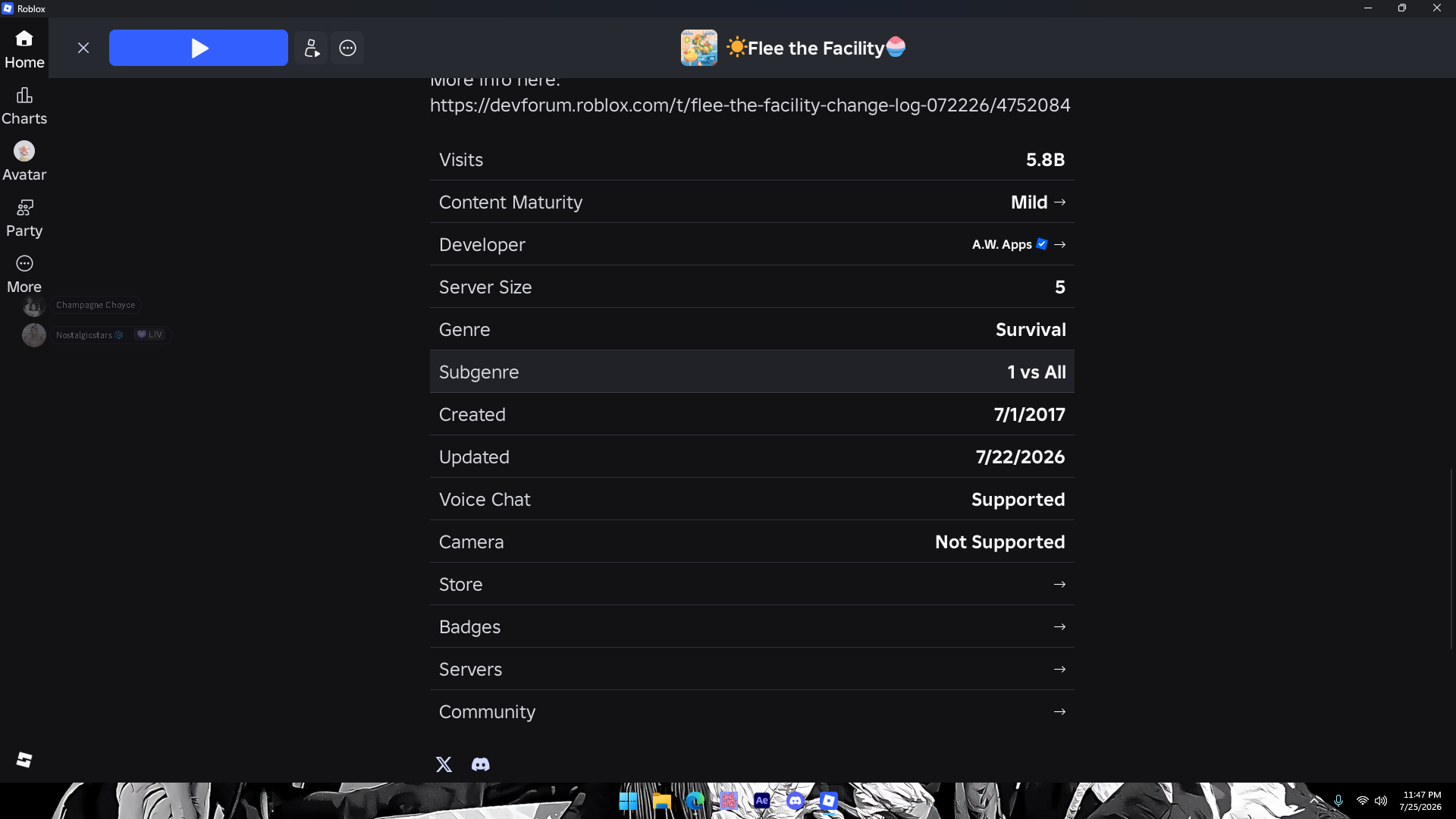Click the Server Size row value
1456x819 pixels.
[1059, 287]
